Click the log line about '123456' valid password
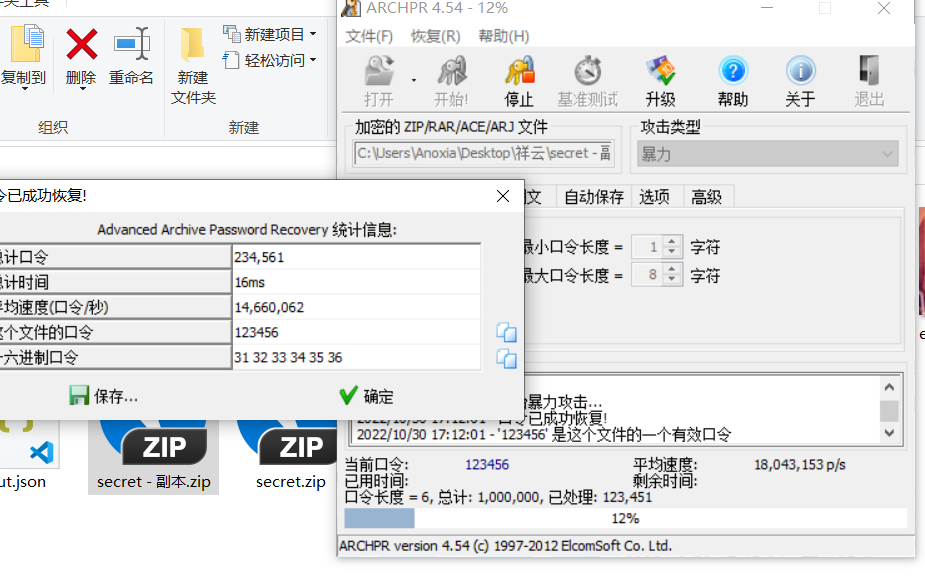The width and height of the screenshot is (925, 586). click(543, 435)
